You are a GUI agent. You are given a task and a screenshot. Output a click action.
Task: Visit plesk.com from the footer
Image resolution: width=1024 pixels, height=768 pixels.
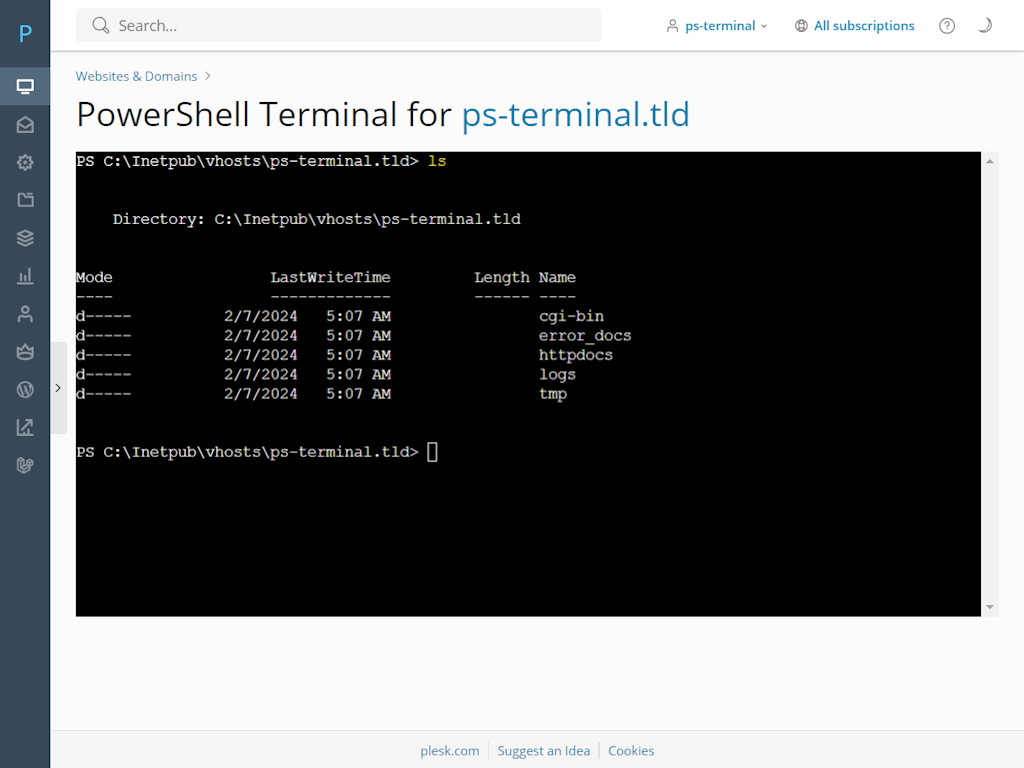[x=450, y=750]
